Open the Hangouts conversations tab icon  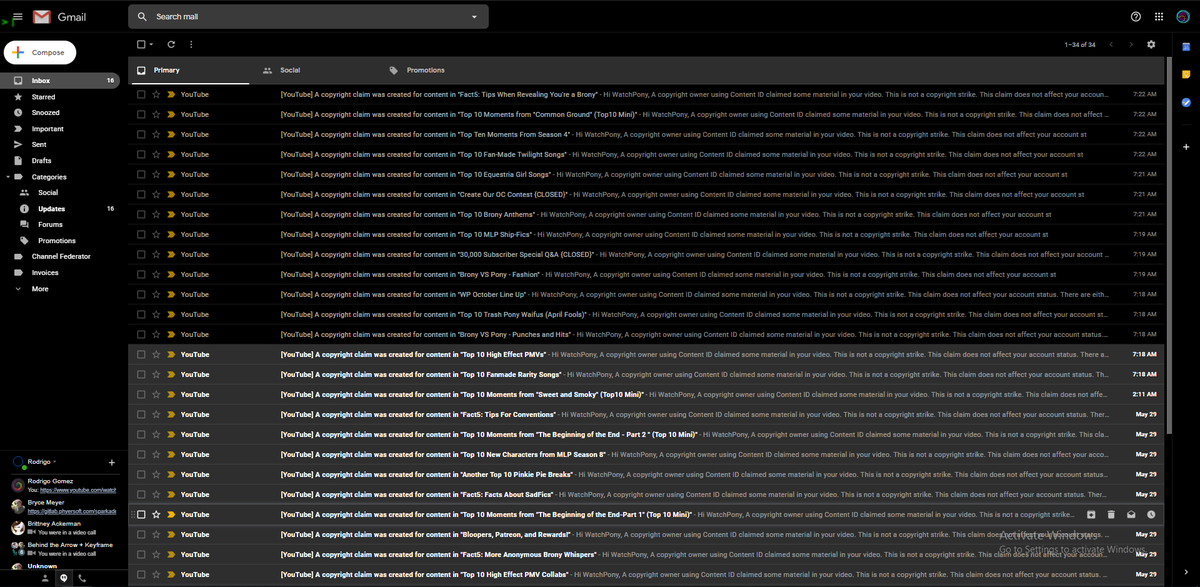coord(63,578)
